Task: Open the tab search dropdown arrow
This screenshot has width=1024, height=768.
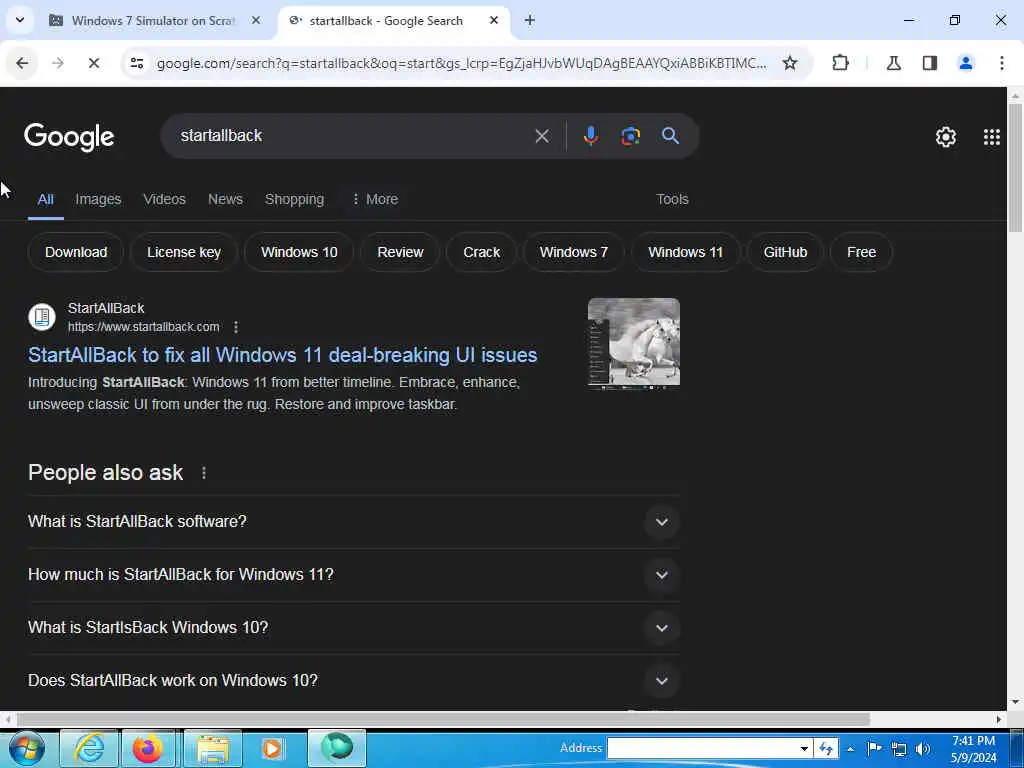Action: coord(20,20)
